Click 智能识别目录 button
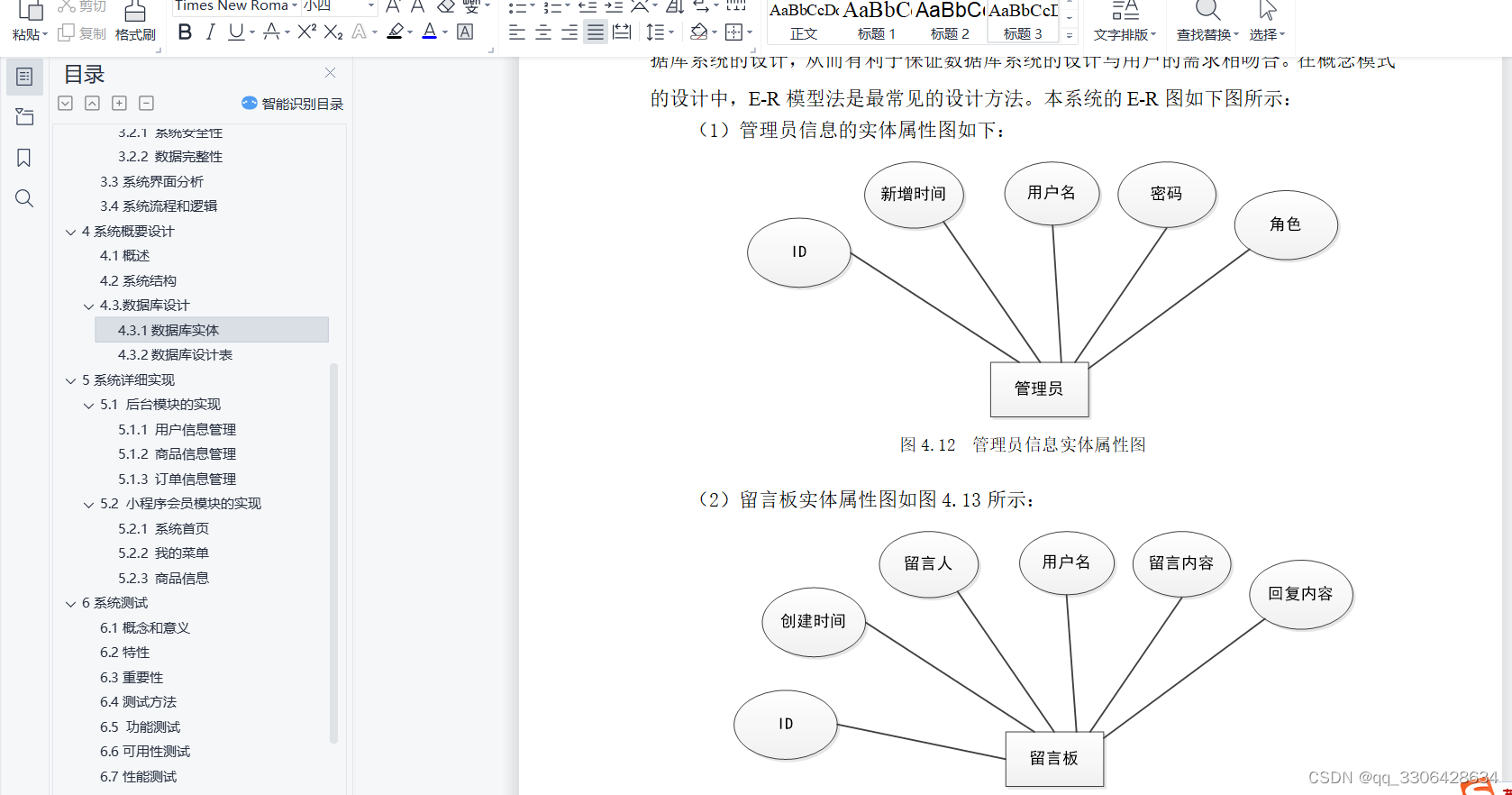Screen dimensions: 1512x795 click(293, 104)
